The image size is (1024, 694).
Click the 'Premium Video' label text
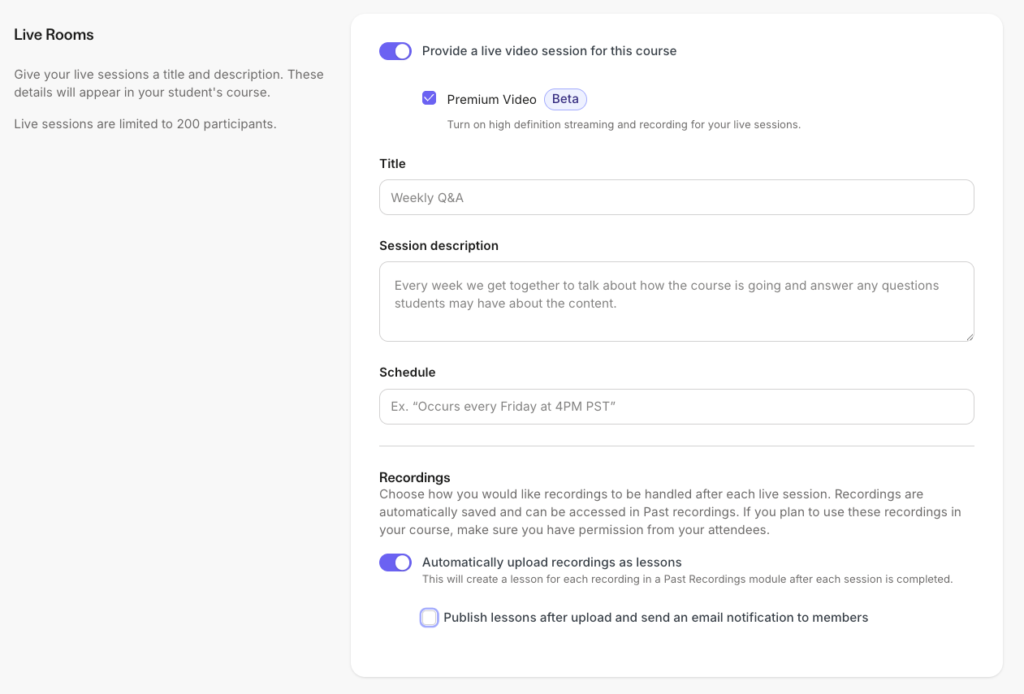[491, 99]
